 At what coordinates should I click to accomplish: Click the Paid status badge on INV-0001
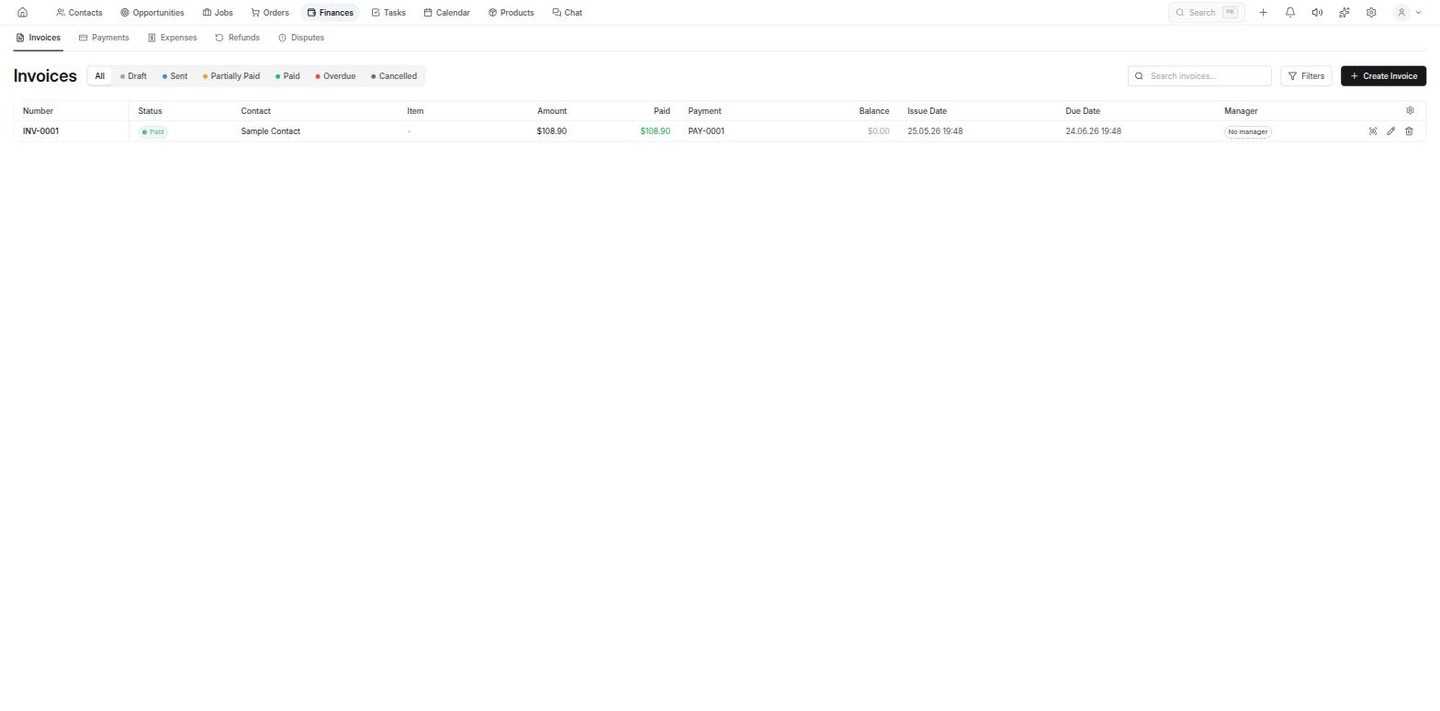tap(153, 132)
